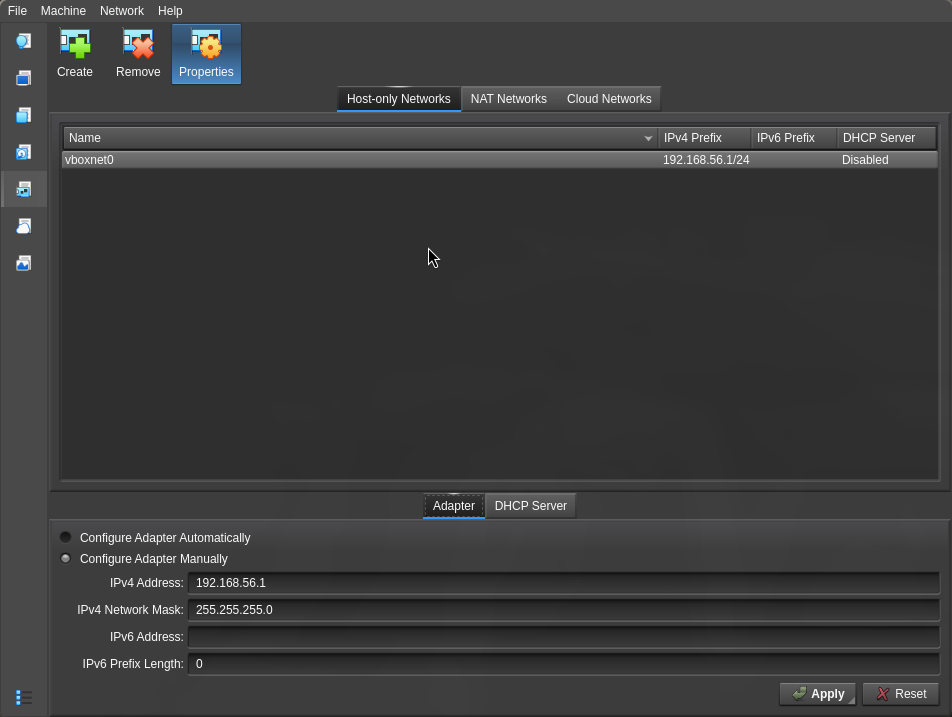Switch to the Adapter tab

[454, 506]
